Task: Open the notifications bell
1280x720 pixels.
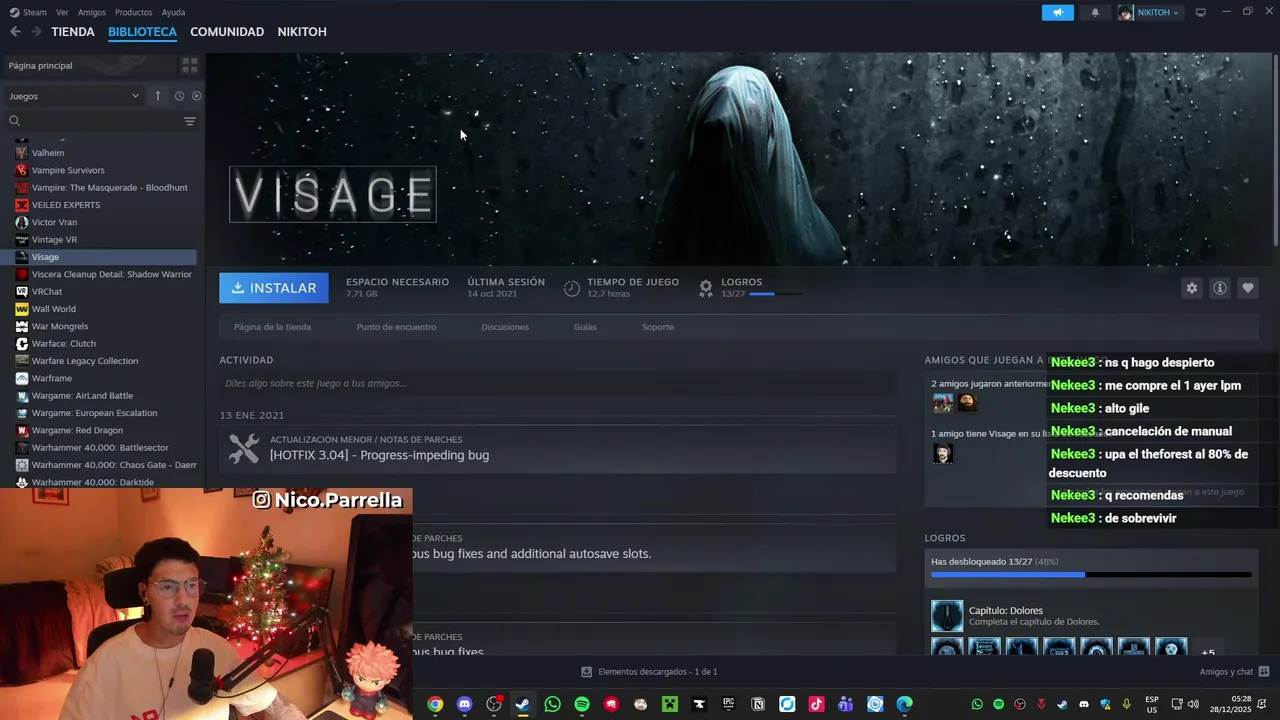Action: pos(1095,13)
